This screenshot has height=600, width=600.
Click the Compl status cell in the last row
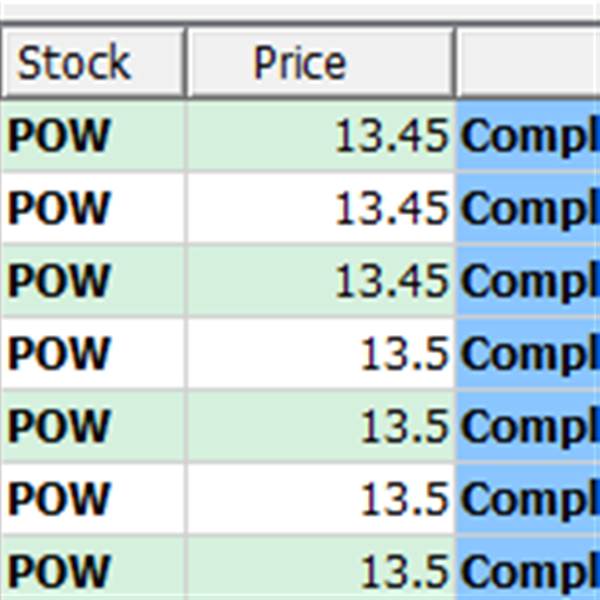528,568
